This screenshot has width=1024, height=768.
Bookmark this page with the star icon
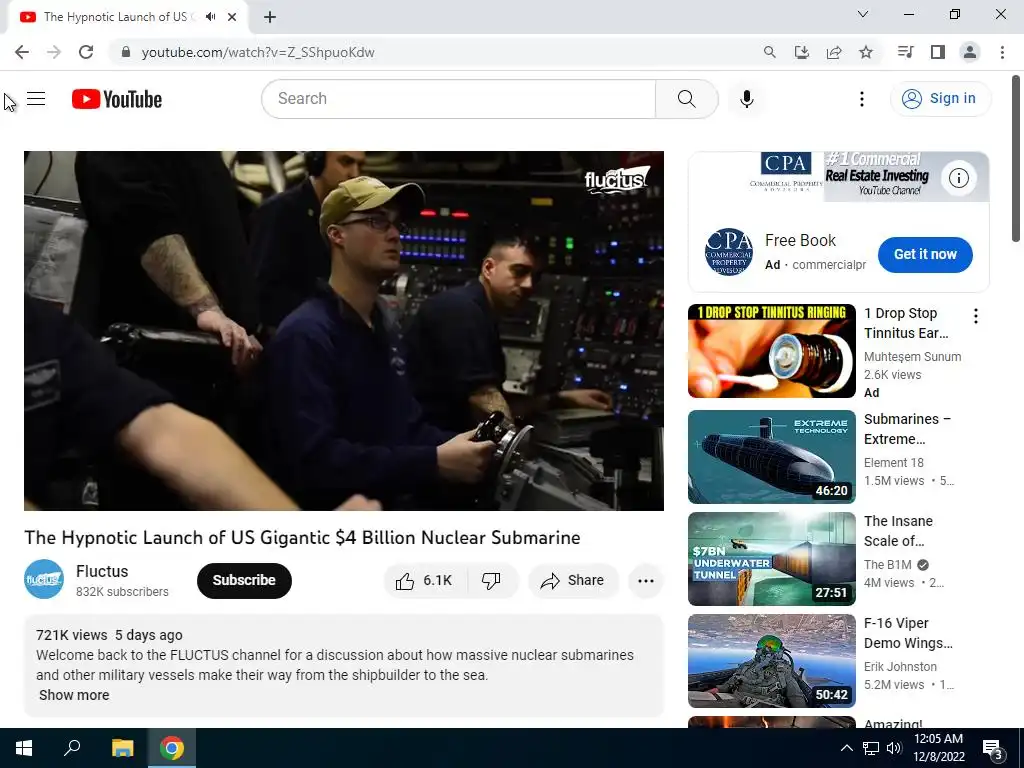pyautogui.click(x=865, y=52)
